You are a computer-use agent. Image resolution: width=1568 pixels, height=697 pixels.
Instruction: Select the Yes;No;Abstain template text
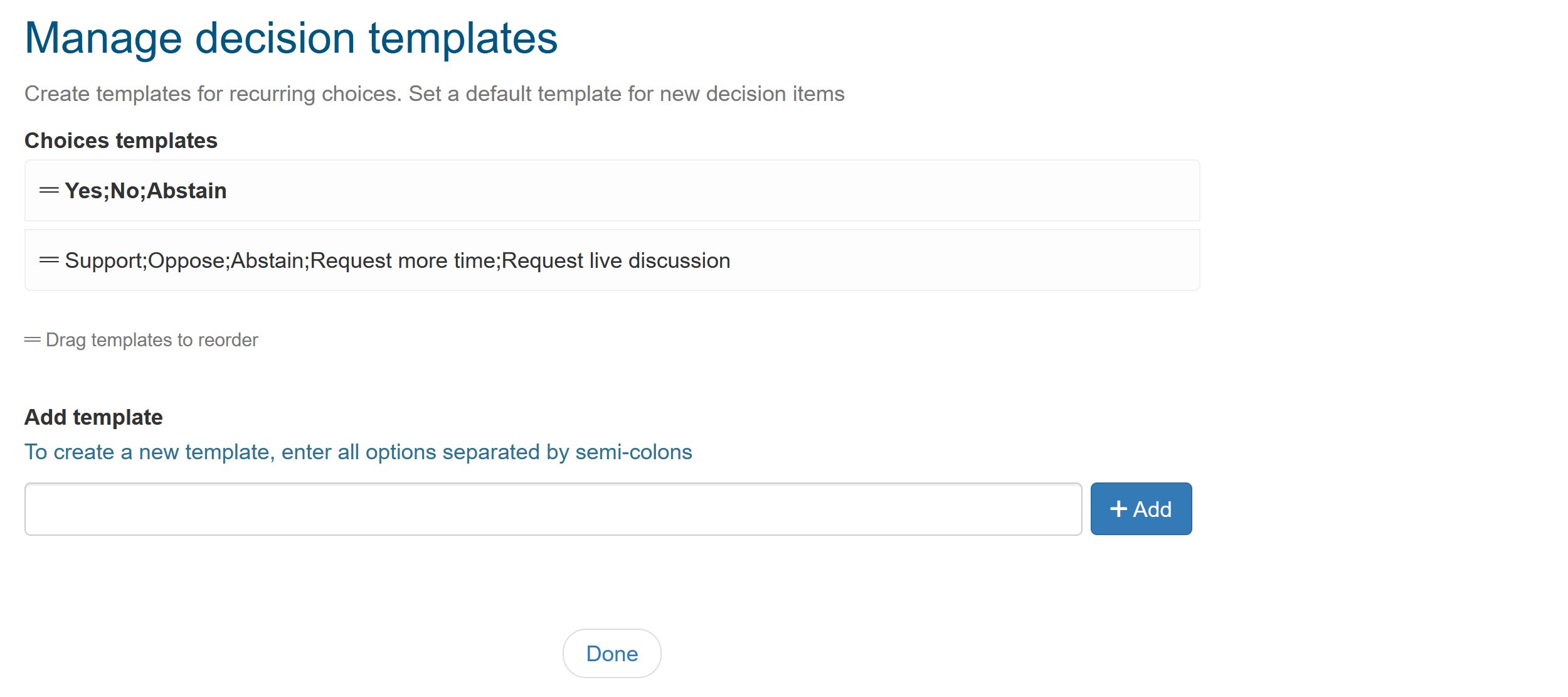coord(146,191)
